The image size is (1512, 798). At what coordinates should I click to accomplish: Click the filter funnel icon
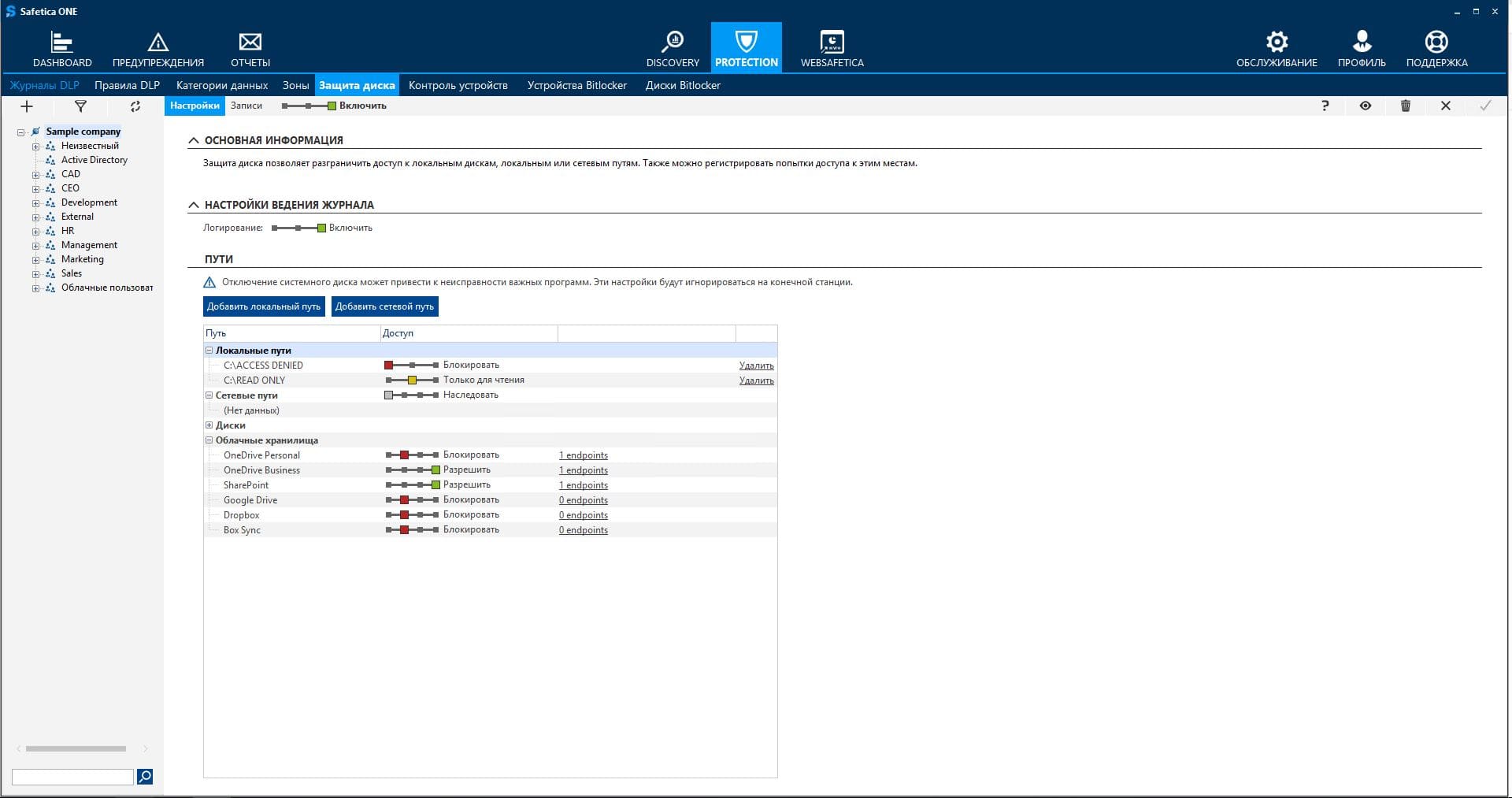click(x=80, y=106)
